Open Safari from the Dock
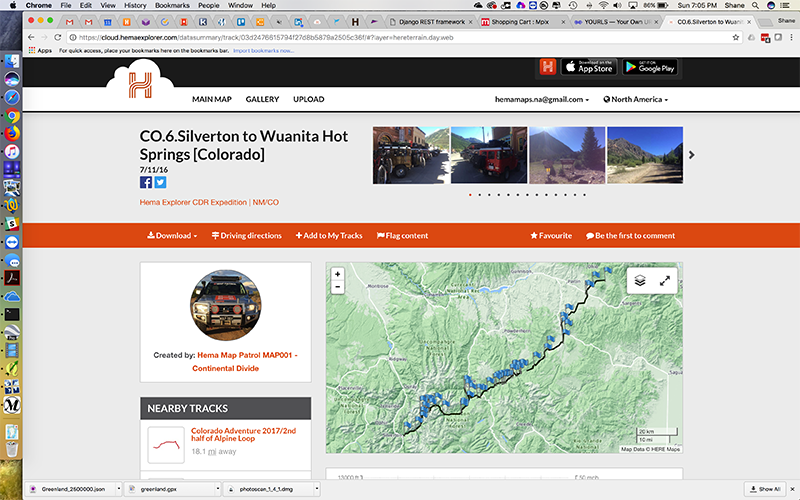Viewport: 800px width, 500px height. click(12, 97)
